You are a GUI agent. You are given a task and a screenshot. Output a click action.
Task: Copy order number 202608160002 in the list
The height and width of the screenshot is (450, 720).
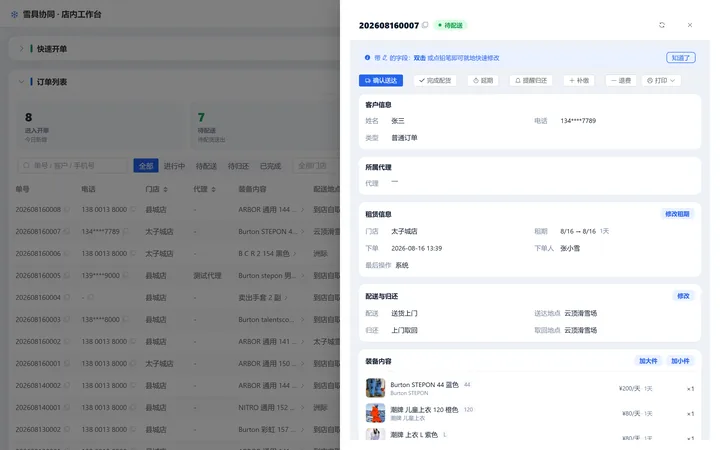point(67,342)
